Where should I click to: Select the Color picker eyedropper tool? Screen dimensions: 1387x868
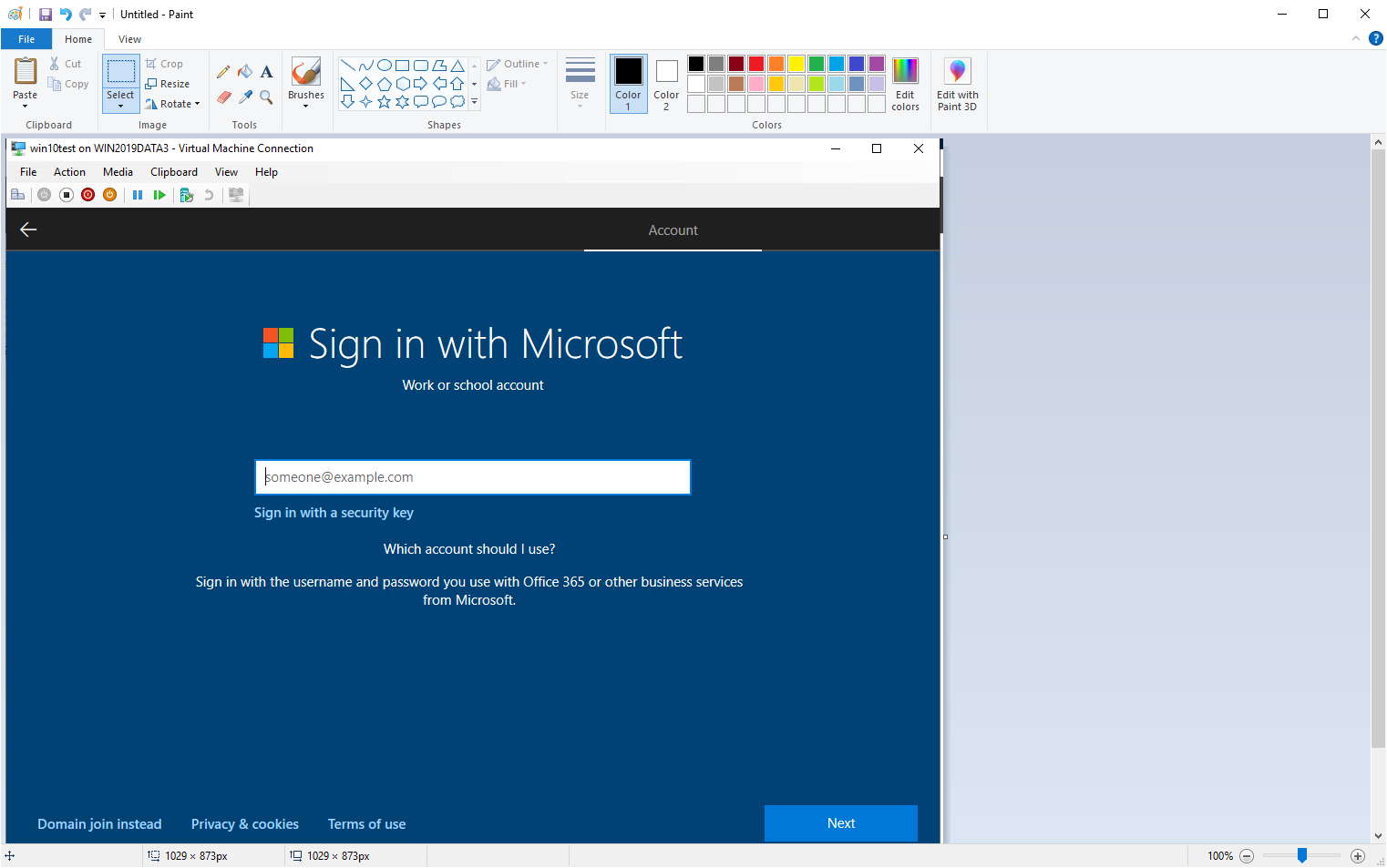click(x=245, y=97)
